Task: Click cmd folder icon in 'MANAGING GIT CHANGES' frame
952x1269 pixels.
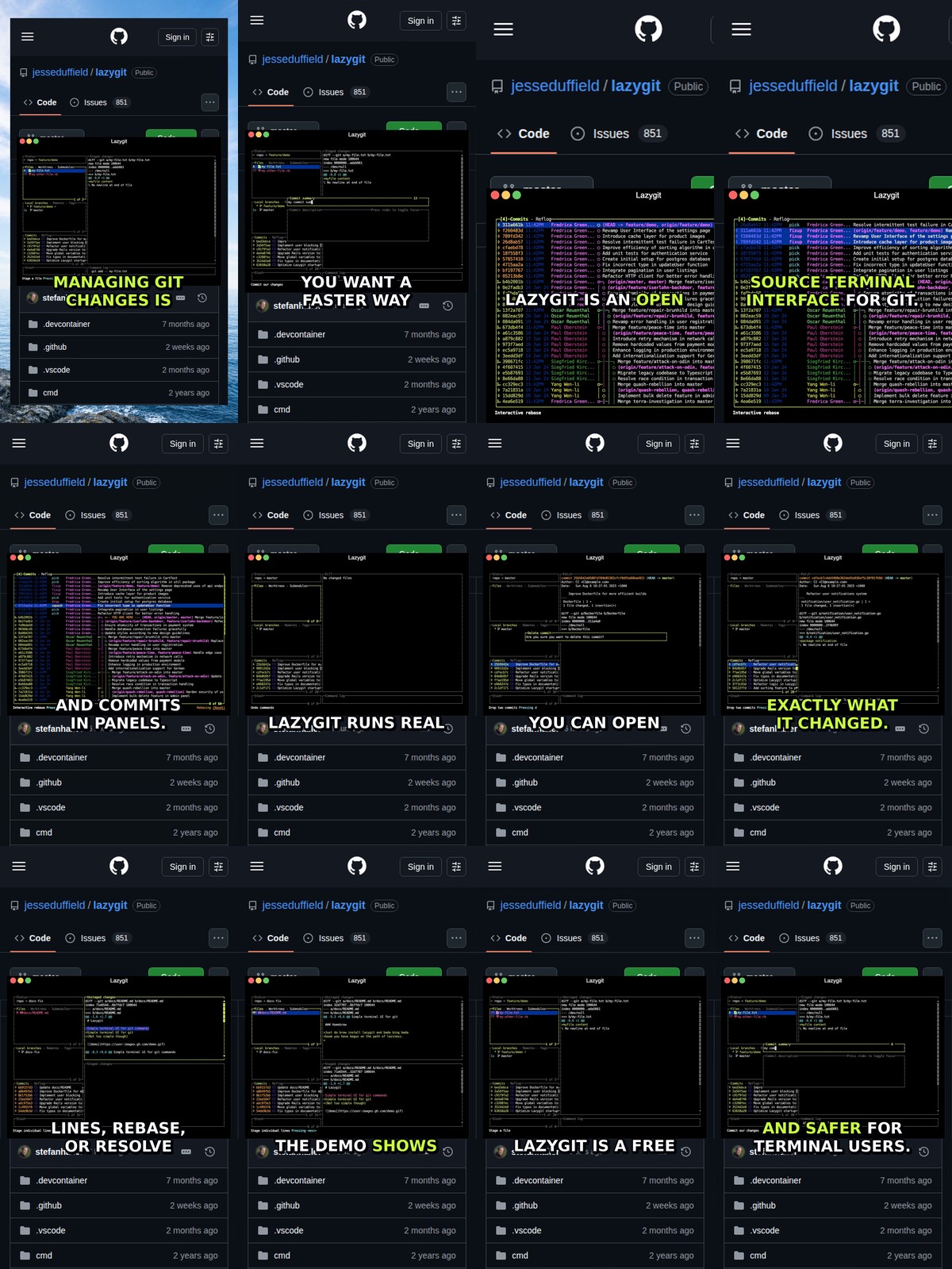Action: point(33,393)
